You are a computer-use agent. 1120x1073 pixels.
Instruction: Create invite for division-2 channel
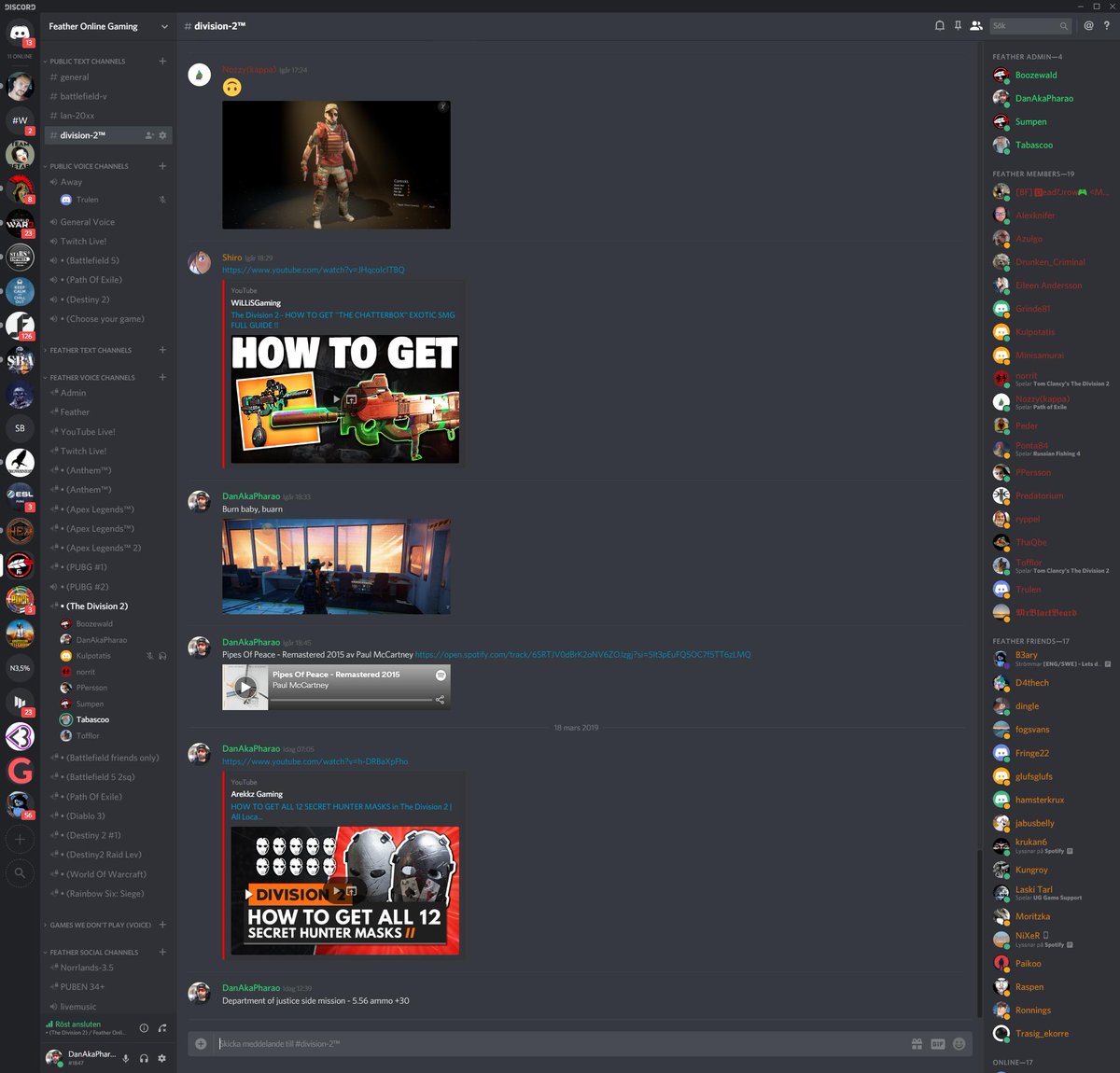tap(148, 135)
